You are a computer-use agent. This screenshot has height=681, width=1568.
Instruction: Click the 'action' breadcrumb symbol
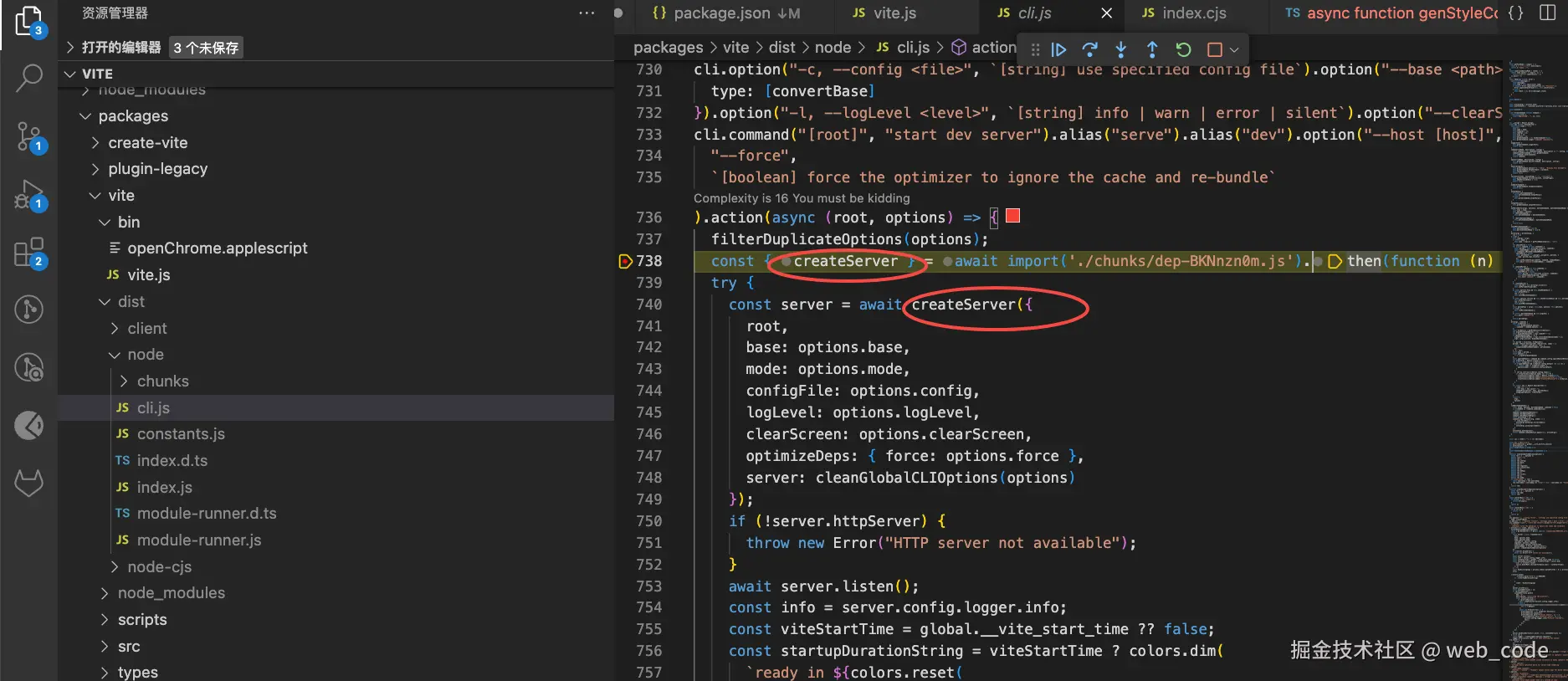993,48
